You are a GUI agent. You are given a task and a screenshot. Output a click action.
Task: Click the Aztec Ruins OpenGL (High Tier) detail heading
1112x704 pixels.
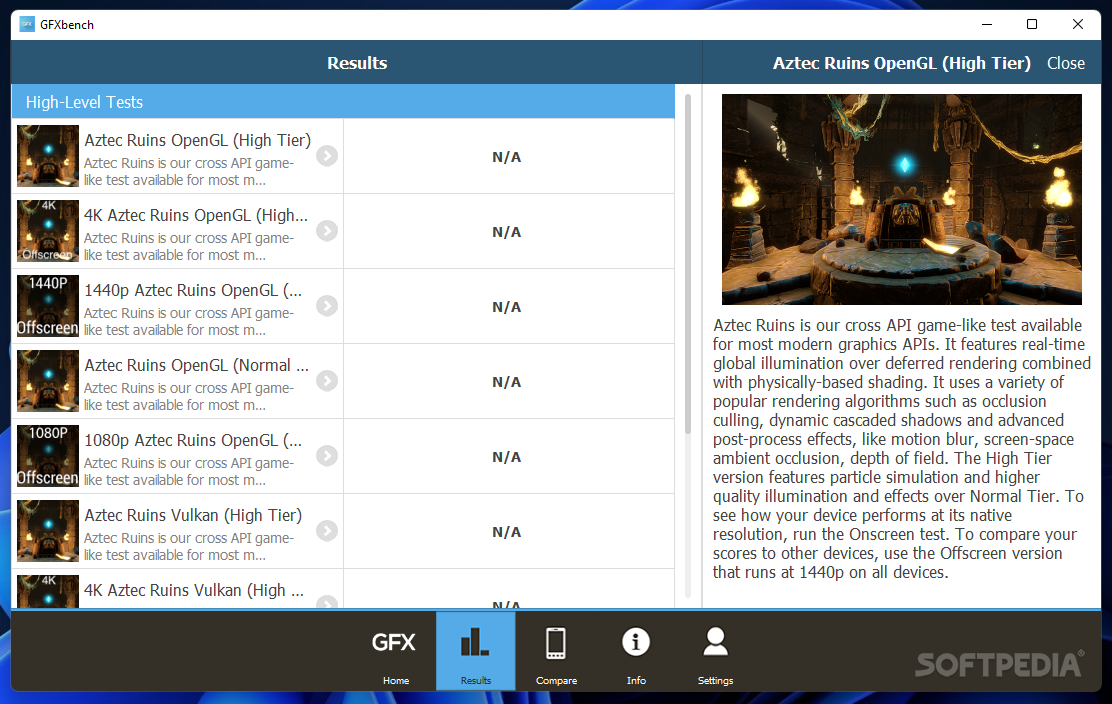pos(901,63)
